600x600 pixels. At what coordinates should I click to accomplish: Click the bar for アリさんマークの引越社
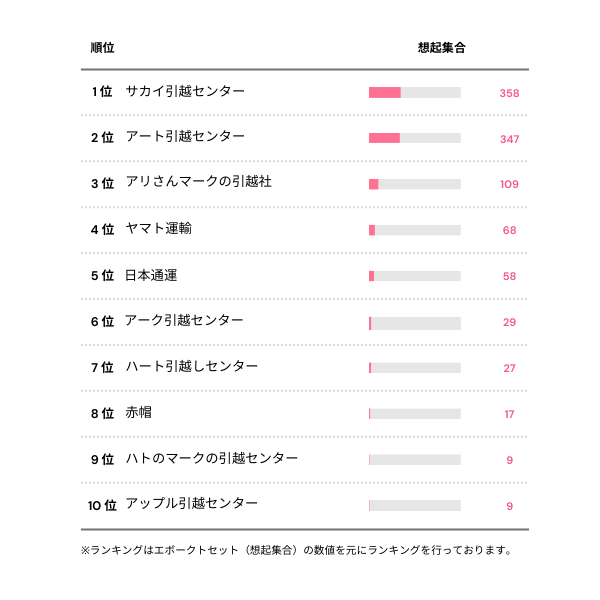414,184
